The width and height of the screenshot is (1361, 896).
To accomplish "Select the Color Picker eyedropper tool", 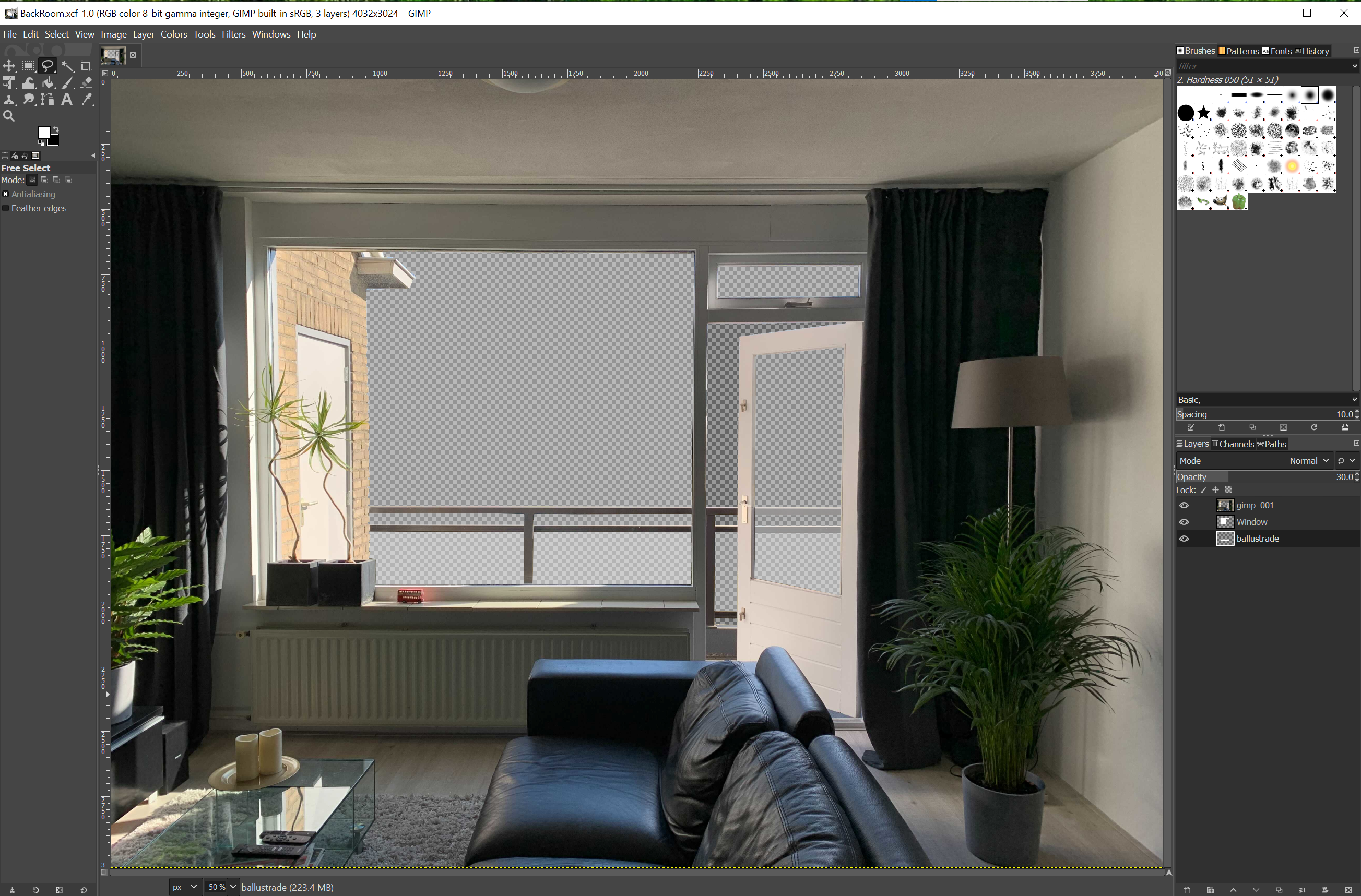I will pyautogui.click(x=86, y=100).
